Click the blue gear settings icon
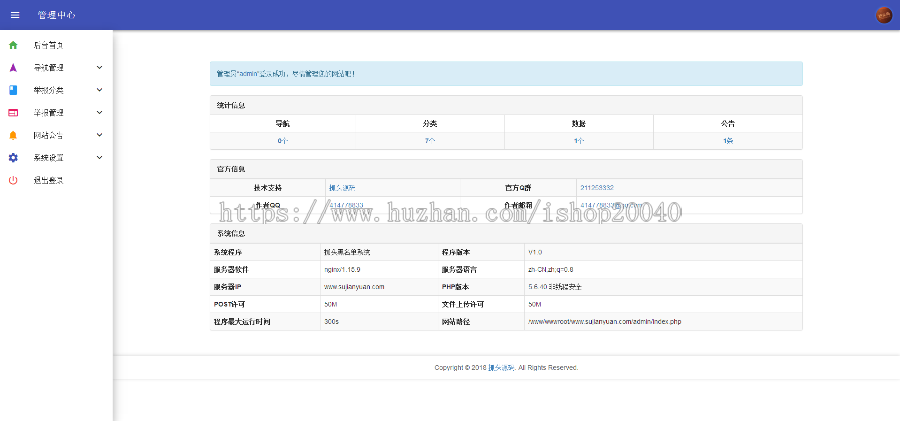The width and height of the screenshot is (900, 421). (13, 158)
